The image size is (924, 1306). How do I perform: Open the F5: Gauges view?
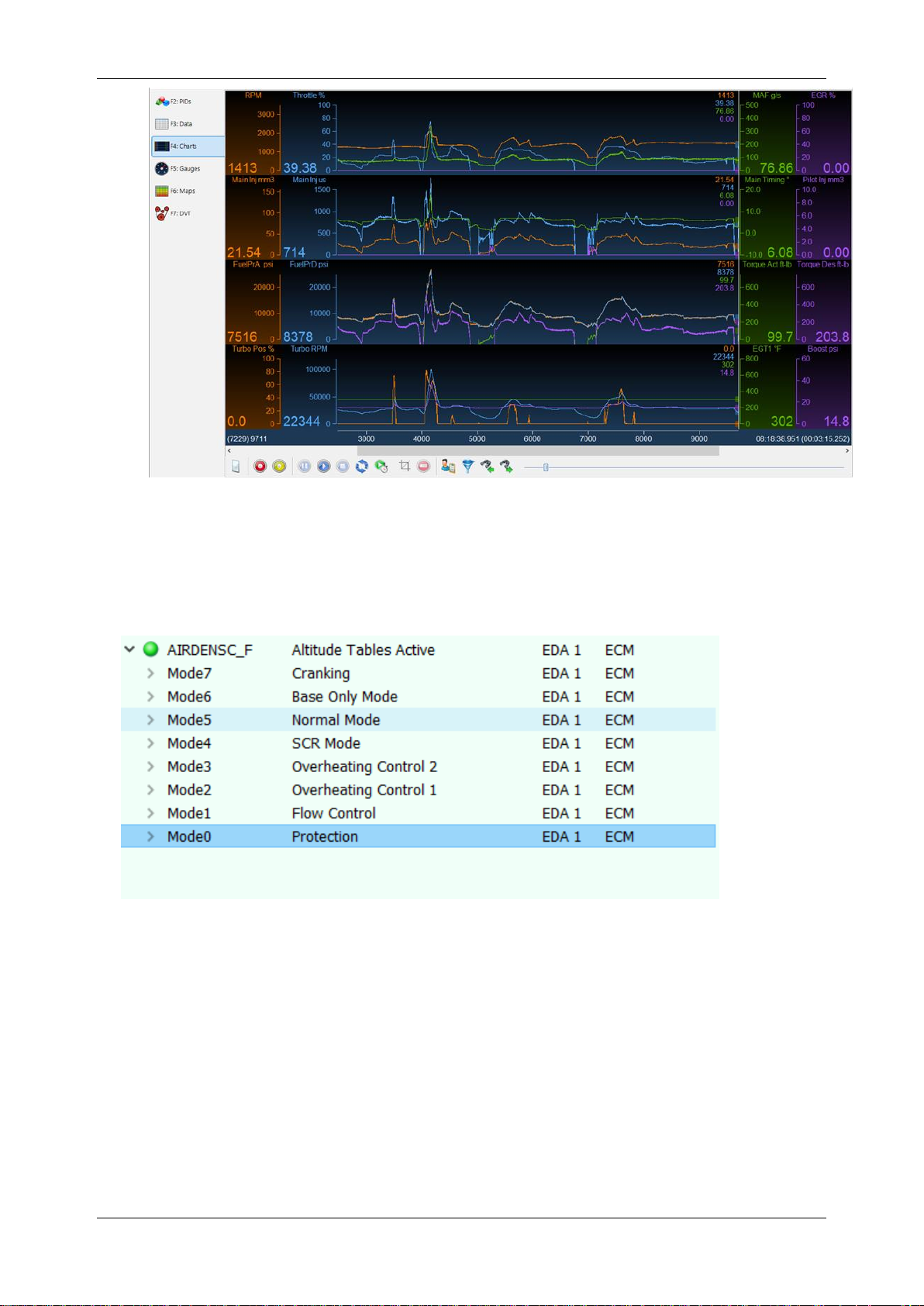[x=187, y=168]
